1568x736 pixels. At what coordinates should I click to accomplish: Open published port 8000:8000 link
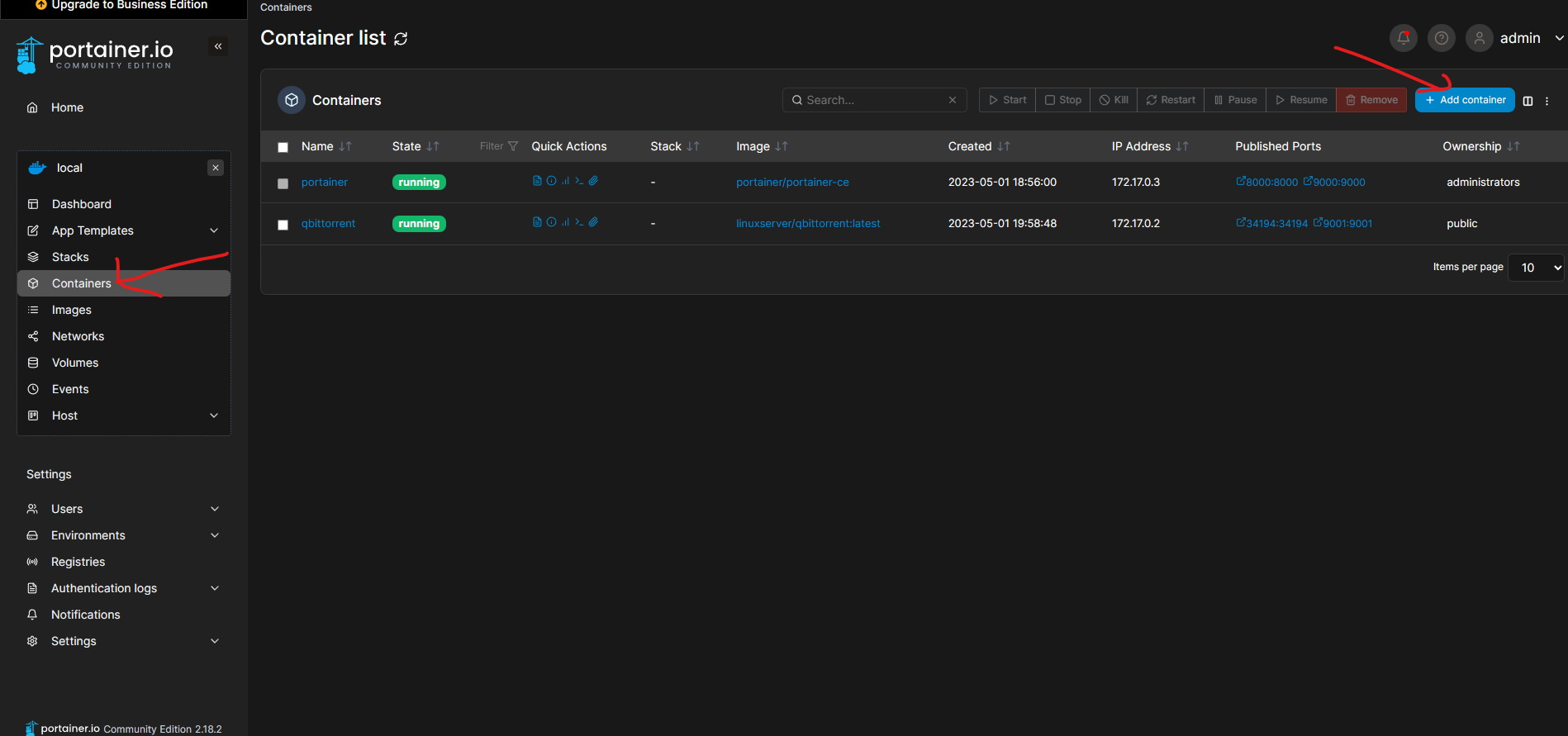pyautogui.click(x=1267, y=182)
